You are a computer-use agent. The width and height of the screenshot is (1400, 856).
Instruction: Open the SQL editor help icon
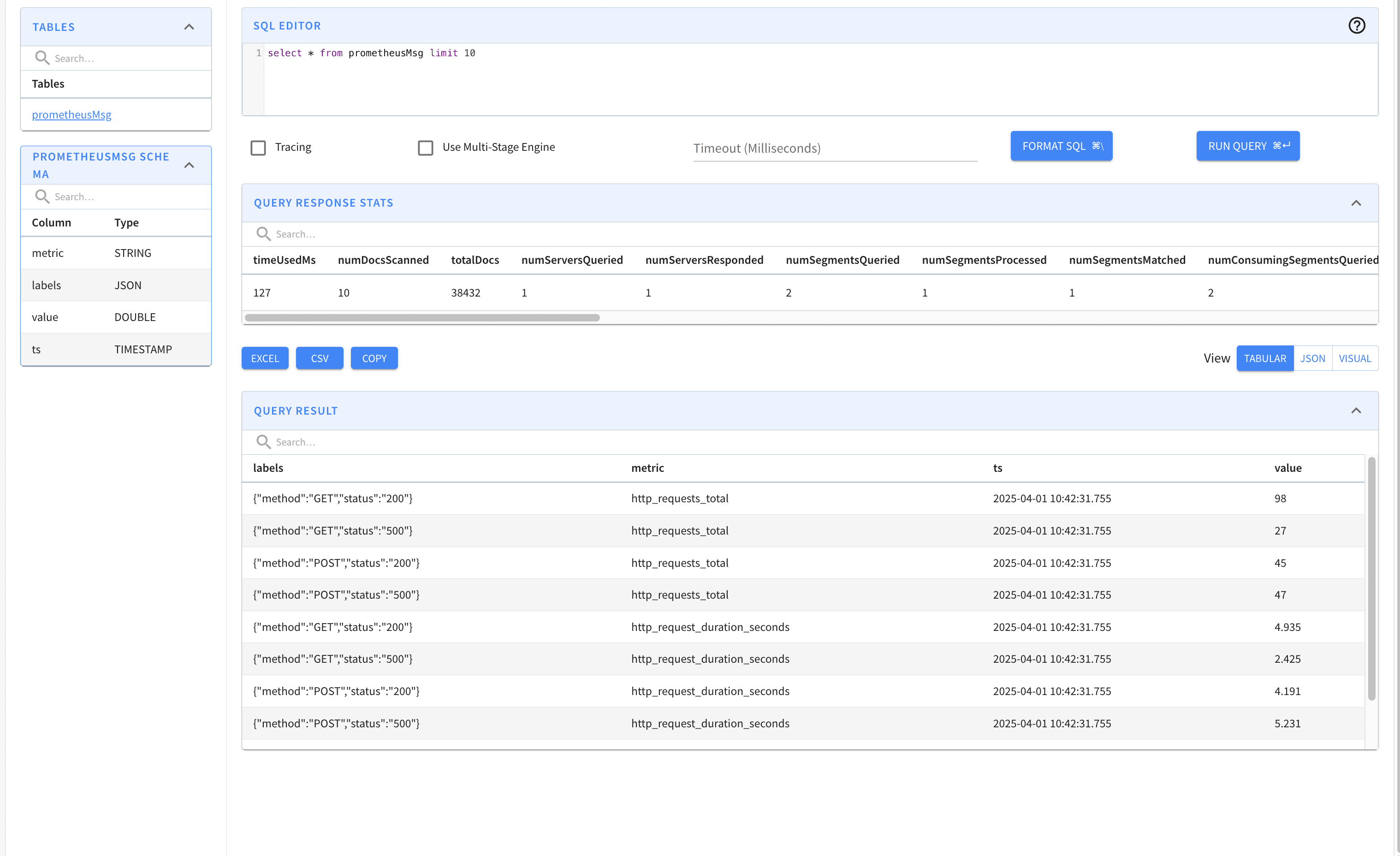click(x=1356, y=25)
